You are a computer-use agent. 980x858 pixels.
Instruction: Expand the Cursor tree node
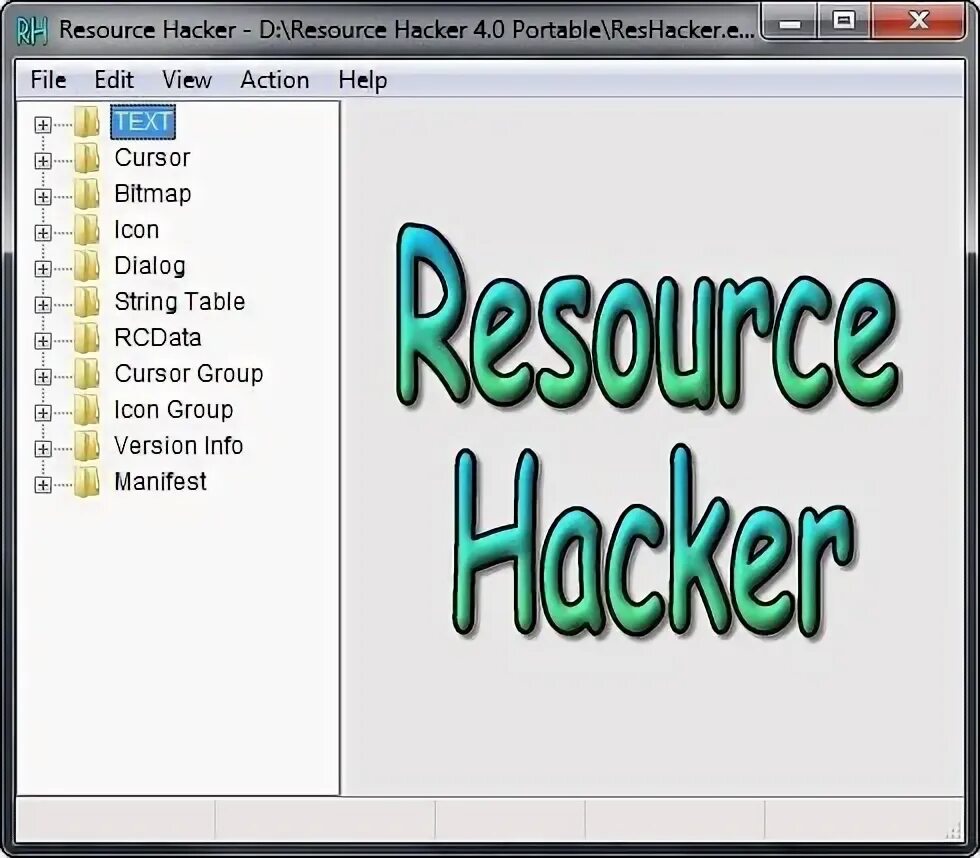coord(42,161)
